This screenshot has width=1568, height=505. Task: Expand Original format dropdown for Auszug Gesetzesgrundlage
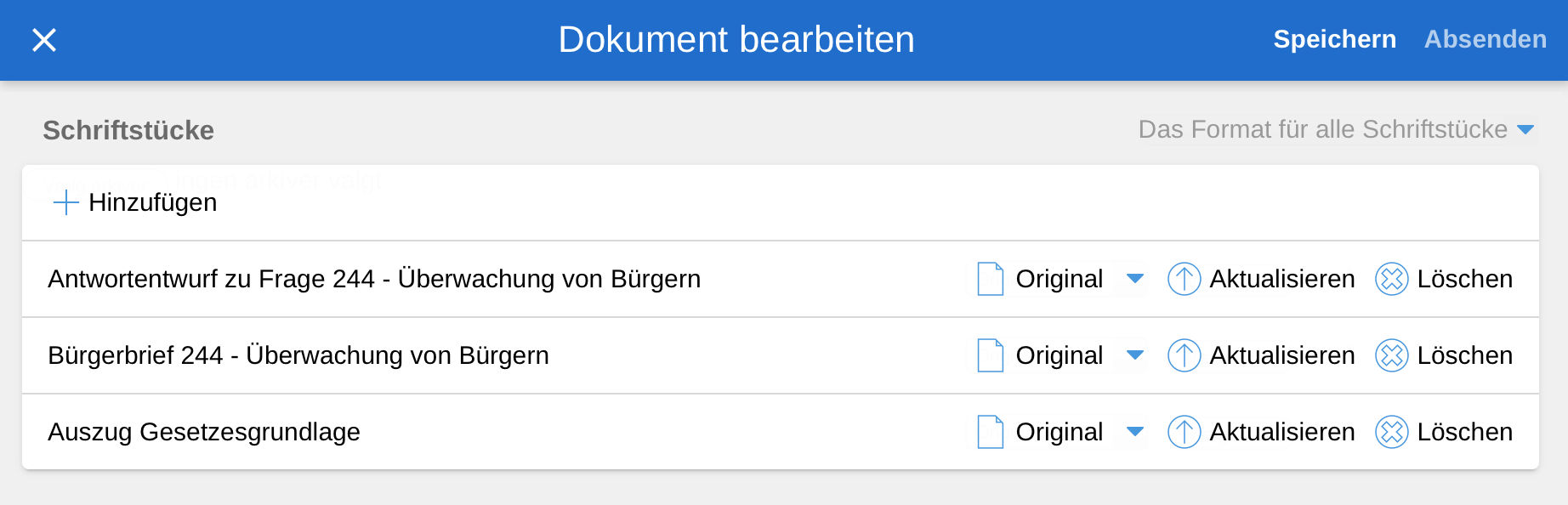tap(1134, 432)
